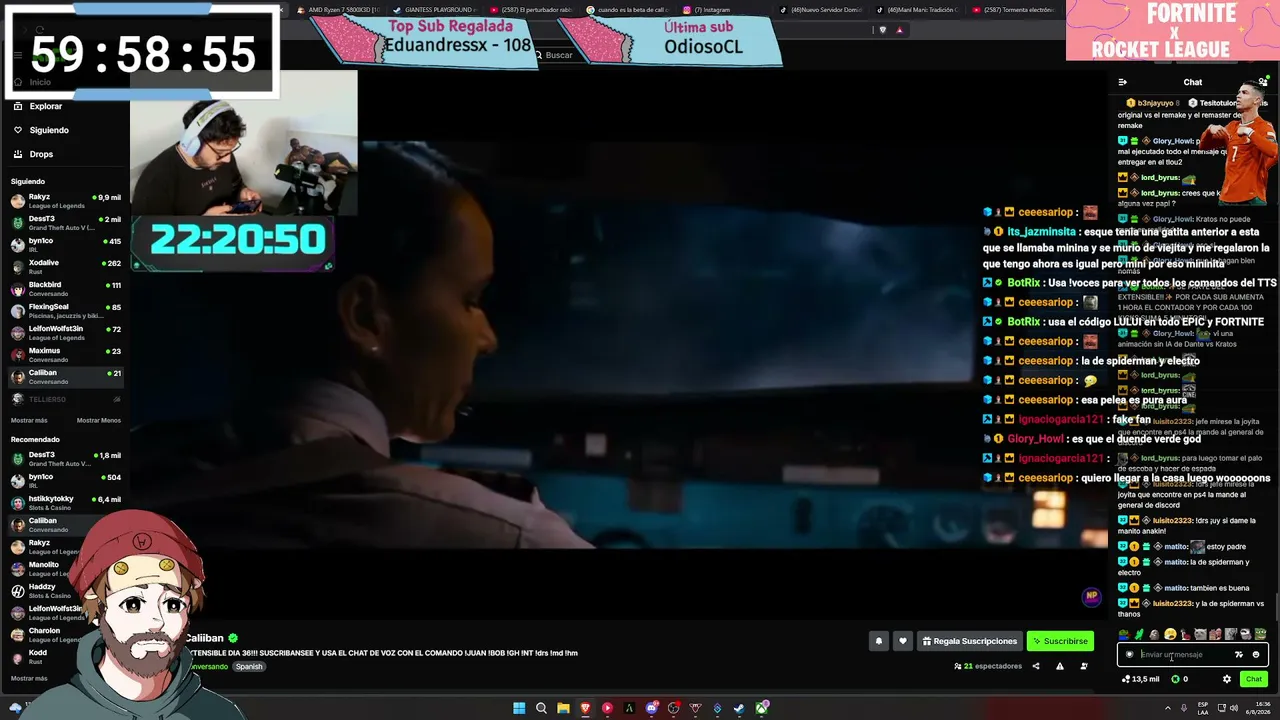Report stream via warning triangle icon
The width and height of the screenshot is (1280, 720).
point(1060,666)
